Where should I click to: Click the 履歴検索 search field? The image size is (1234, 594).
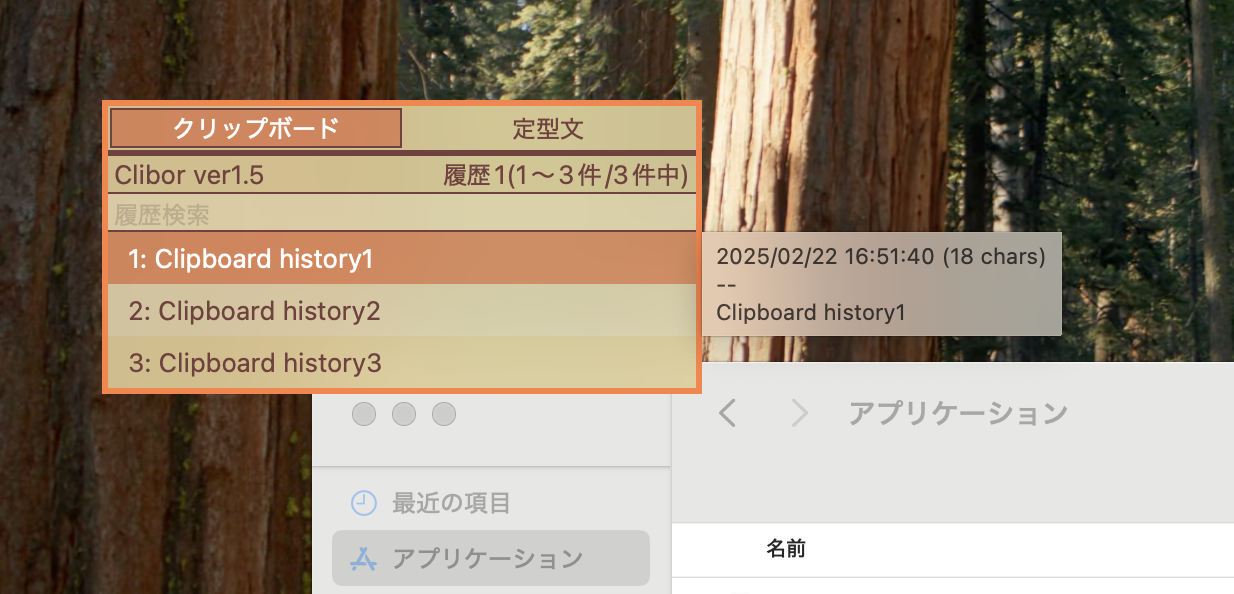pos(402,214)
